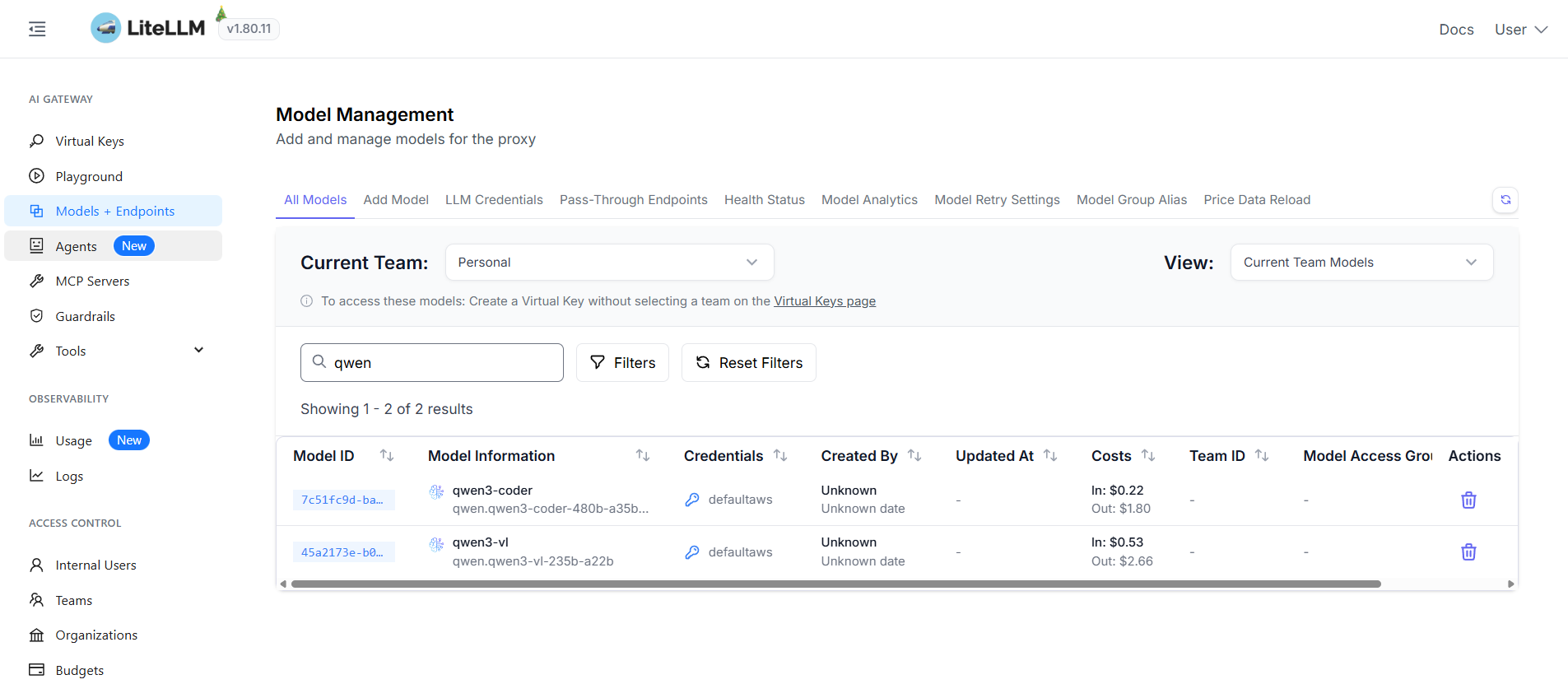Switch to the Add Model tab
The image size is (1568, 698).
pyautogui.click(x=396, y=200)
